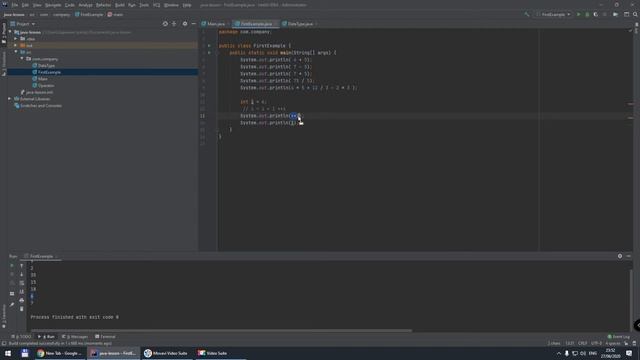Collapse com.company package node
Viewport: 640px width, 360px height.
coord(22,59)
